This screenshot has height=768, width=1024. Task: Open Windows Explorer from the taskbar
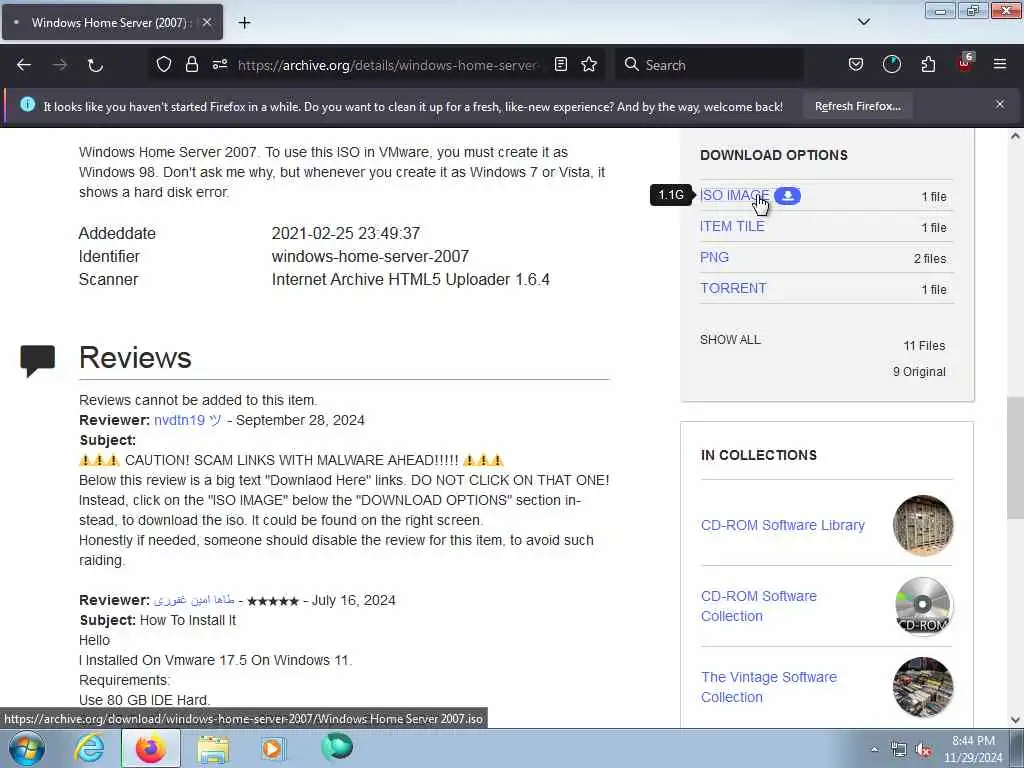click(213, 749)
